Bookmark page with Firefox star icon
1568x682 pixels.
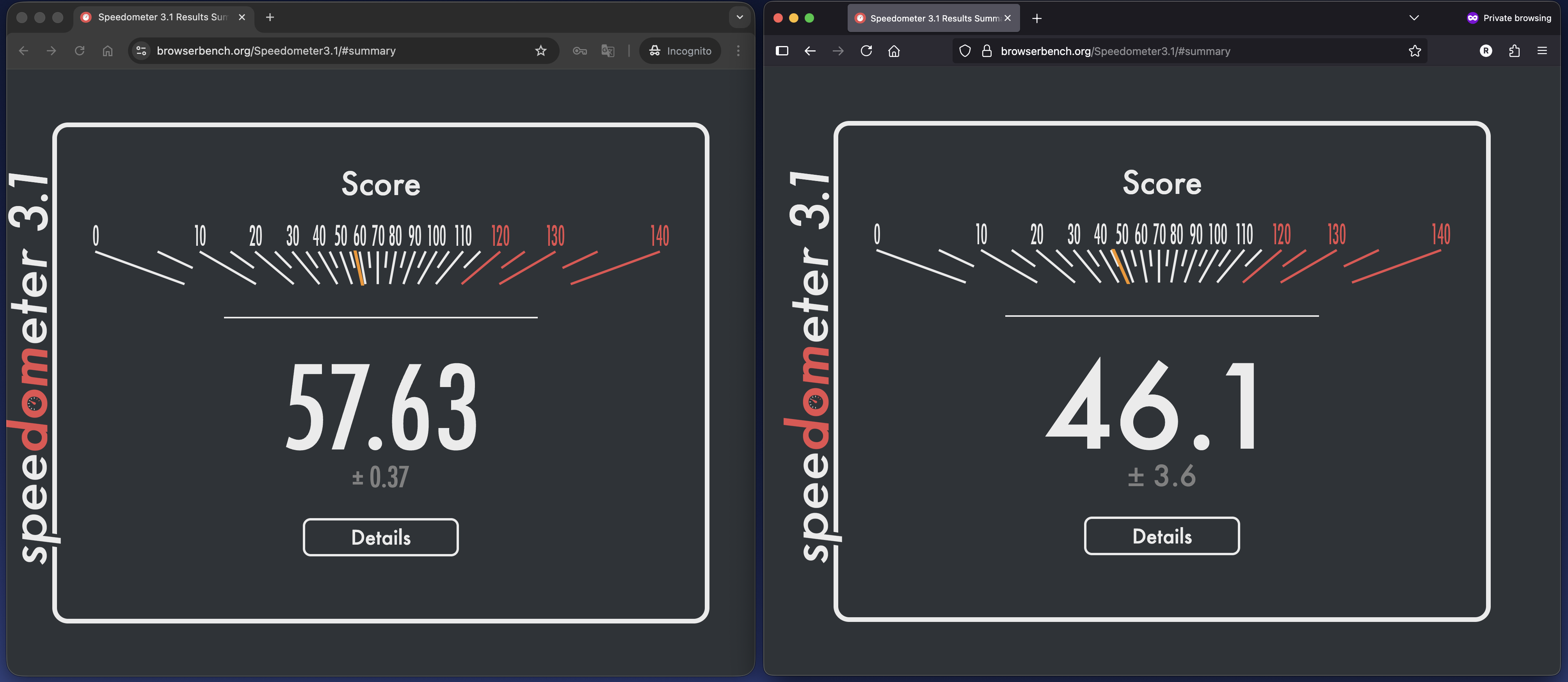[1415, 51]
